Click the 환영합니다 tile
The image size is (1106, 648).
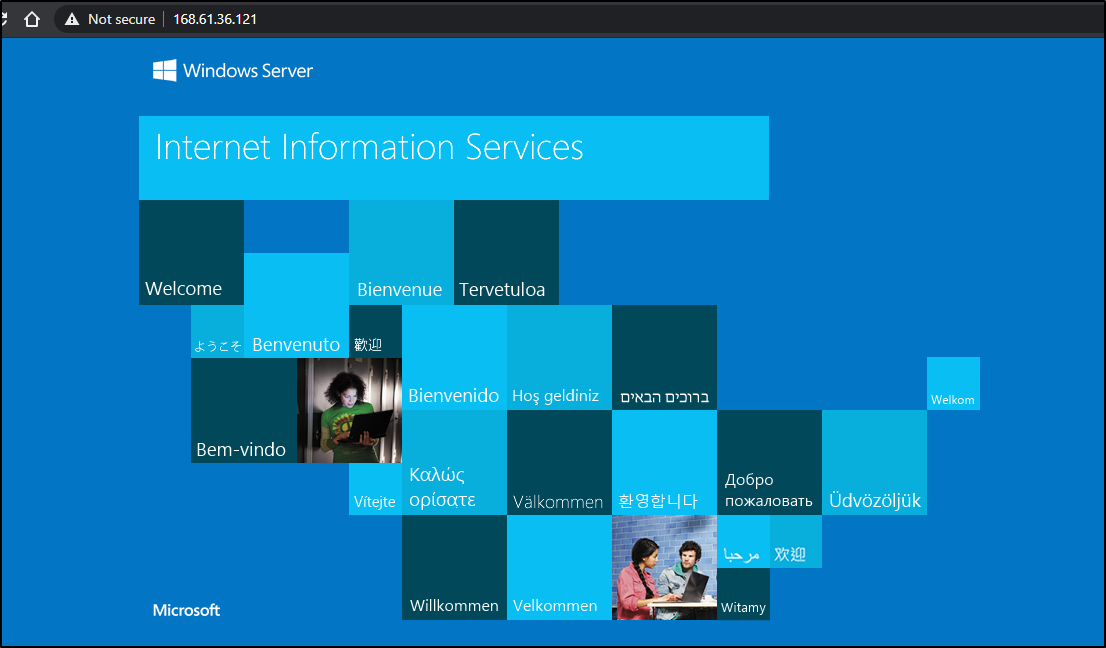(x=664, y=463)
